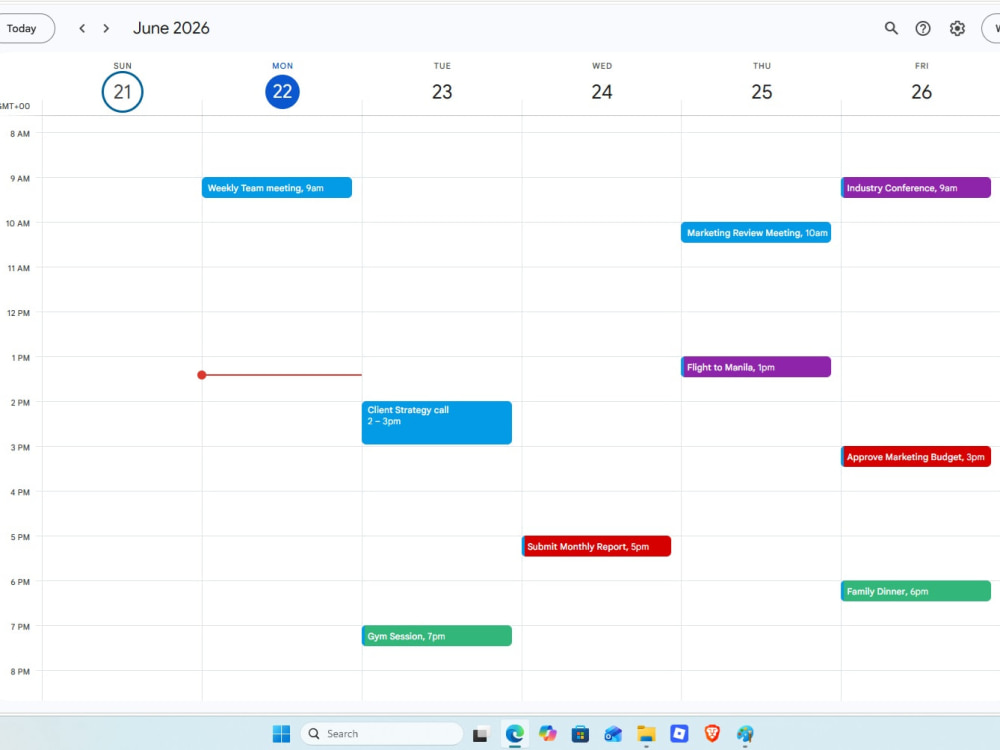The height and width of the screenshot is (750, 1000).
Task: Open the Approve Marketing Budget event
Action: [x=916, y=456]
